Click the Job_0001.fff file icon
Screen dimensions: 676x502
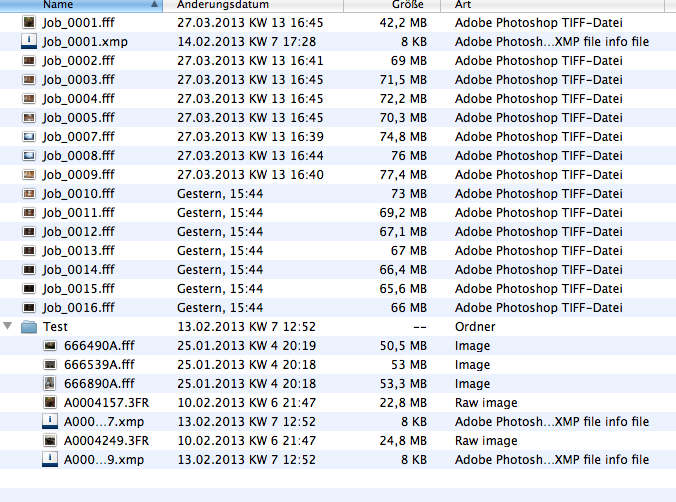(x=30, y=22)
